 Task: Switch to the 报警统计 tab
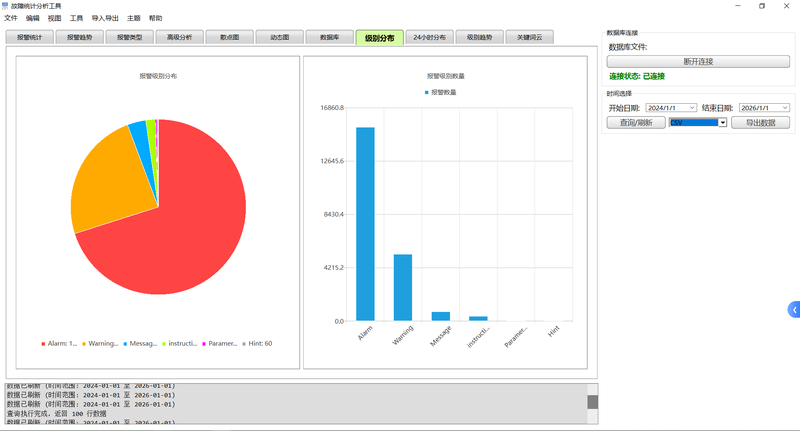pos(30,37)
